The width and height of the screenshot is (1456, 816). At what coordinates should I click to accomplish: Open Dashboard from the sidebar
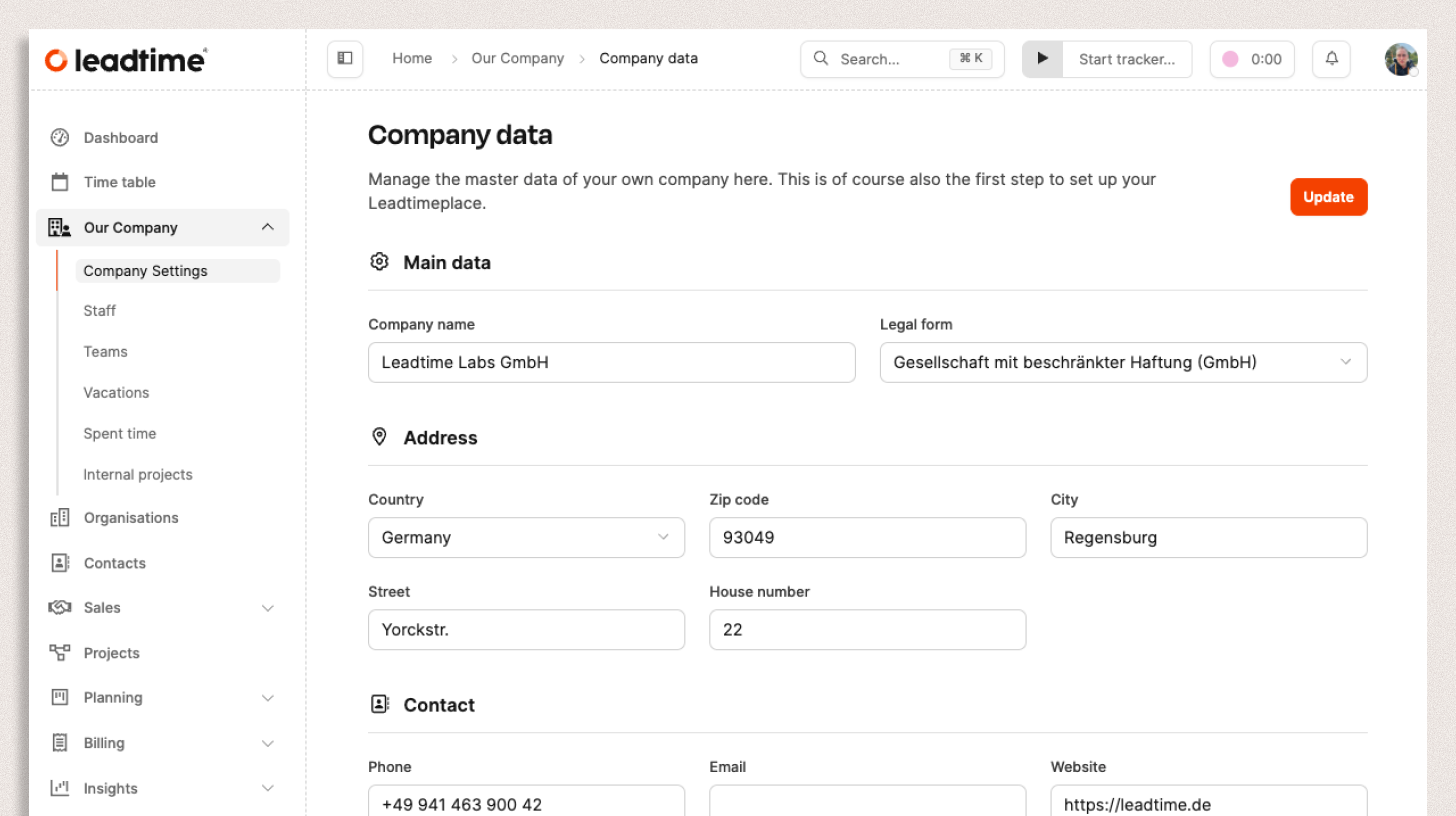pyautogui.click(x=120, y=138)
